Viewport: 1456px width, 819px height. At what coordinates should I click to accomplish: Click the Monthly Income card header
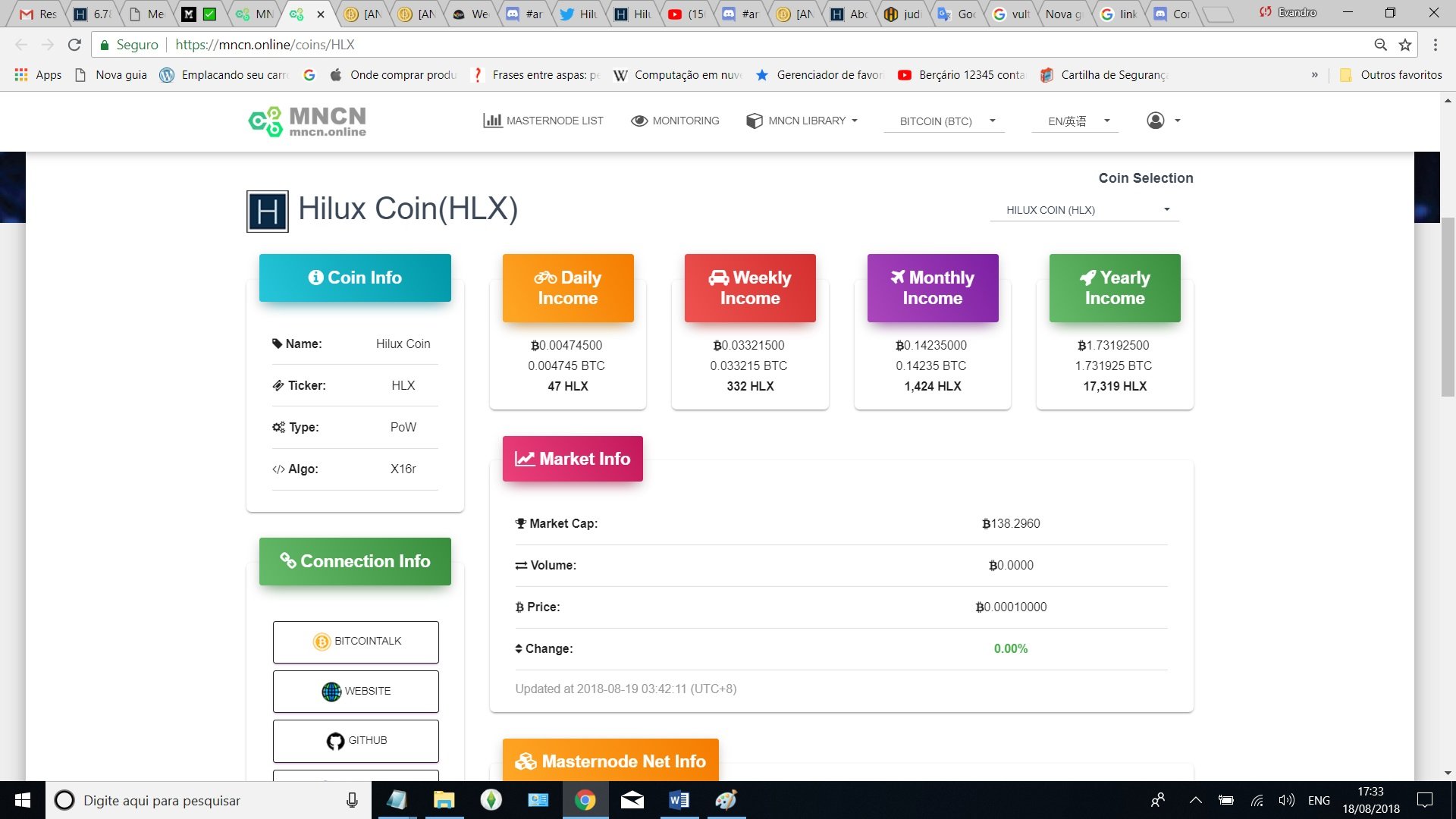933,288
